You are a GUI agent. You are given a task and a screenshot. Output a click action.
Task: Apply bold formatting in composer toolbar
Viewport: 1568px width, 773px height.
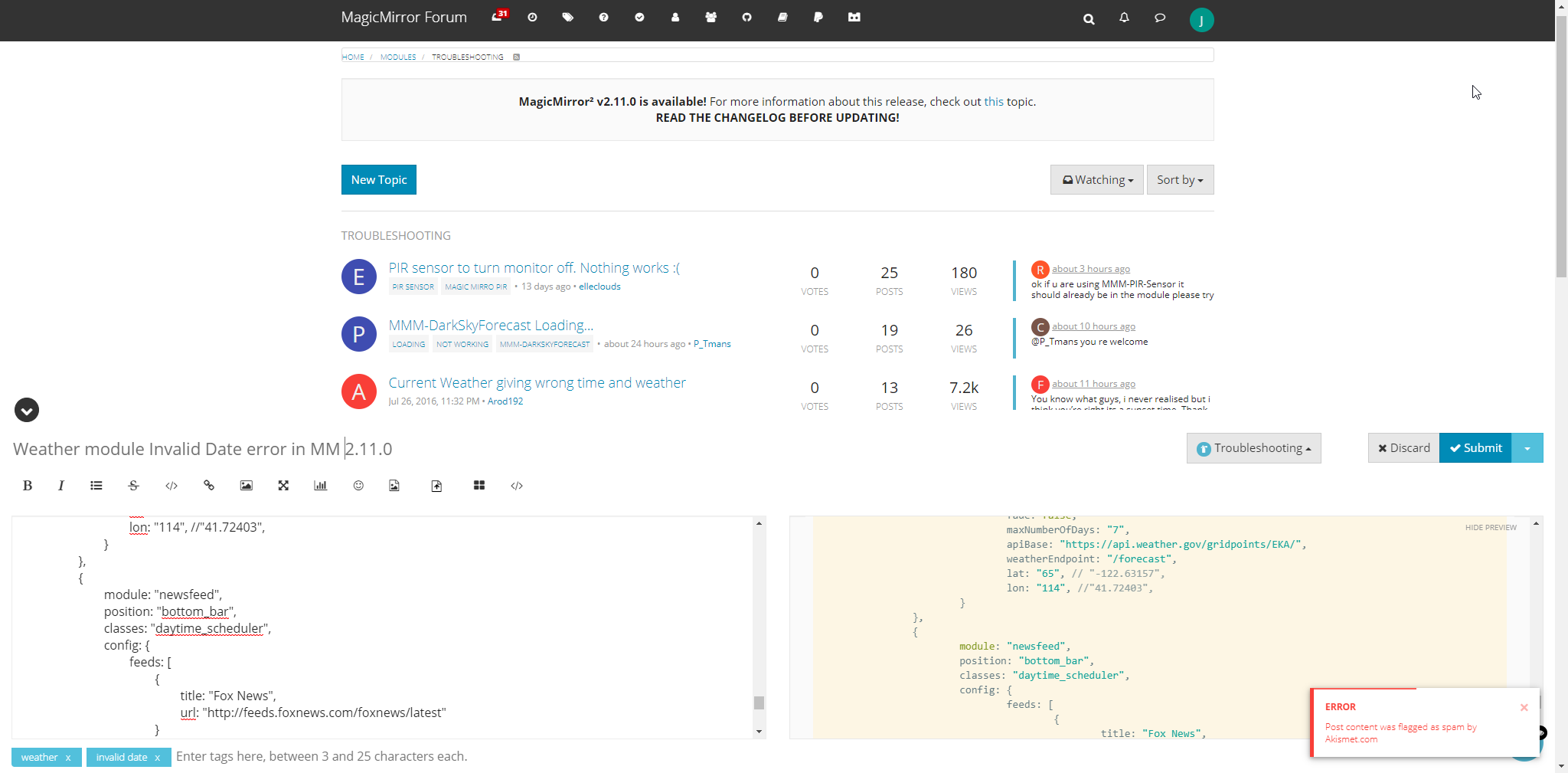[x=28, y=486]
